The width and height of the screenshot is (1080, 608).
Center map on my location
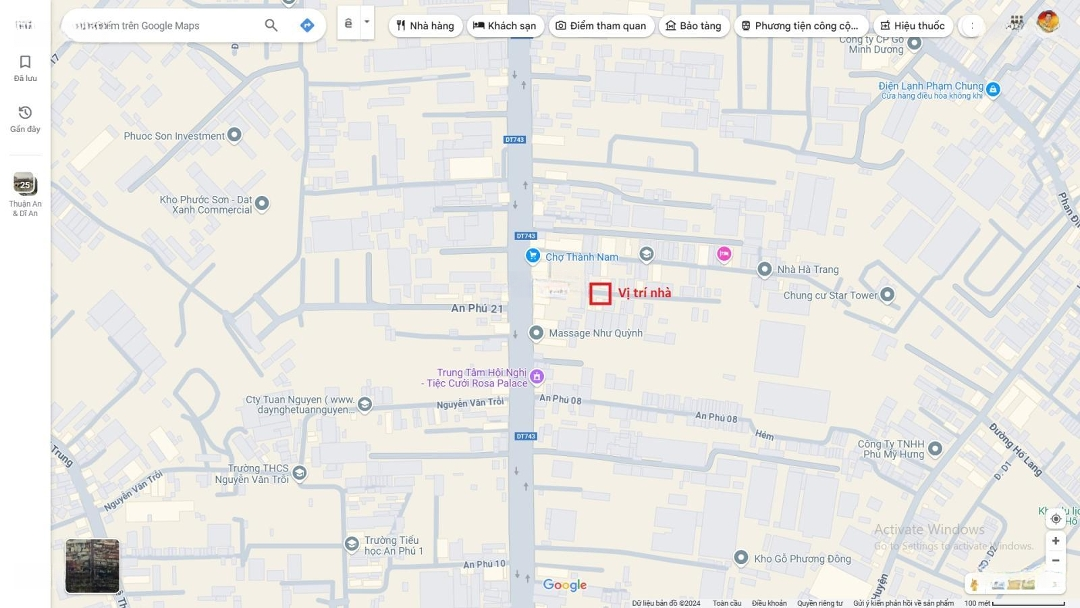click(1055, 518)
